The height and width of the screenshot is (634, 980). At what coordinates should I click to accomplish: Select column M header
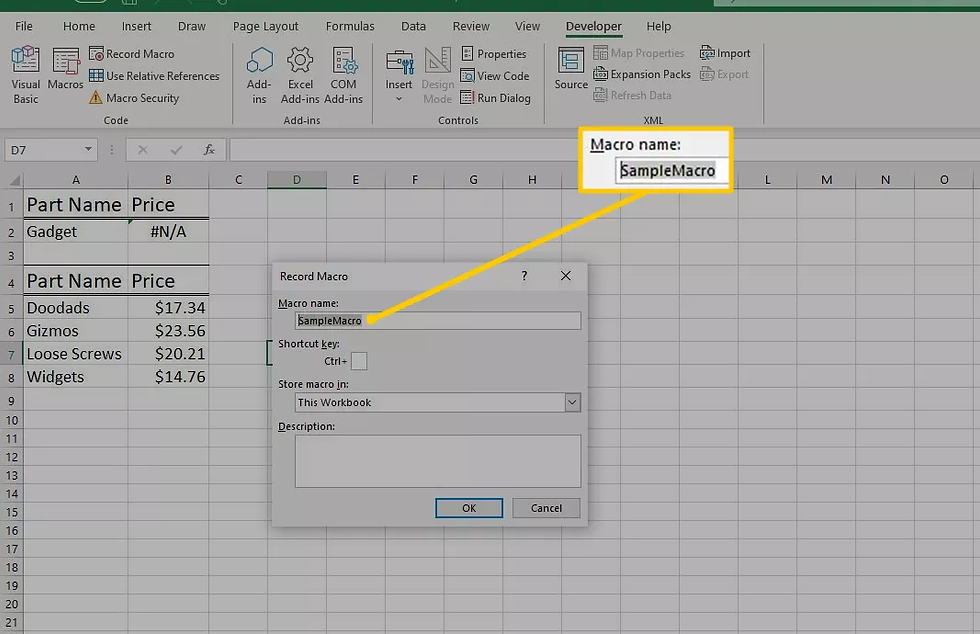click(x=826, y=180)
